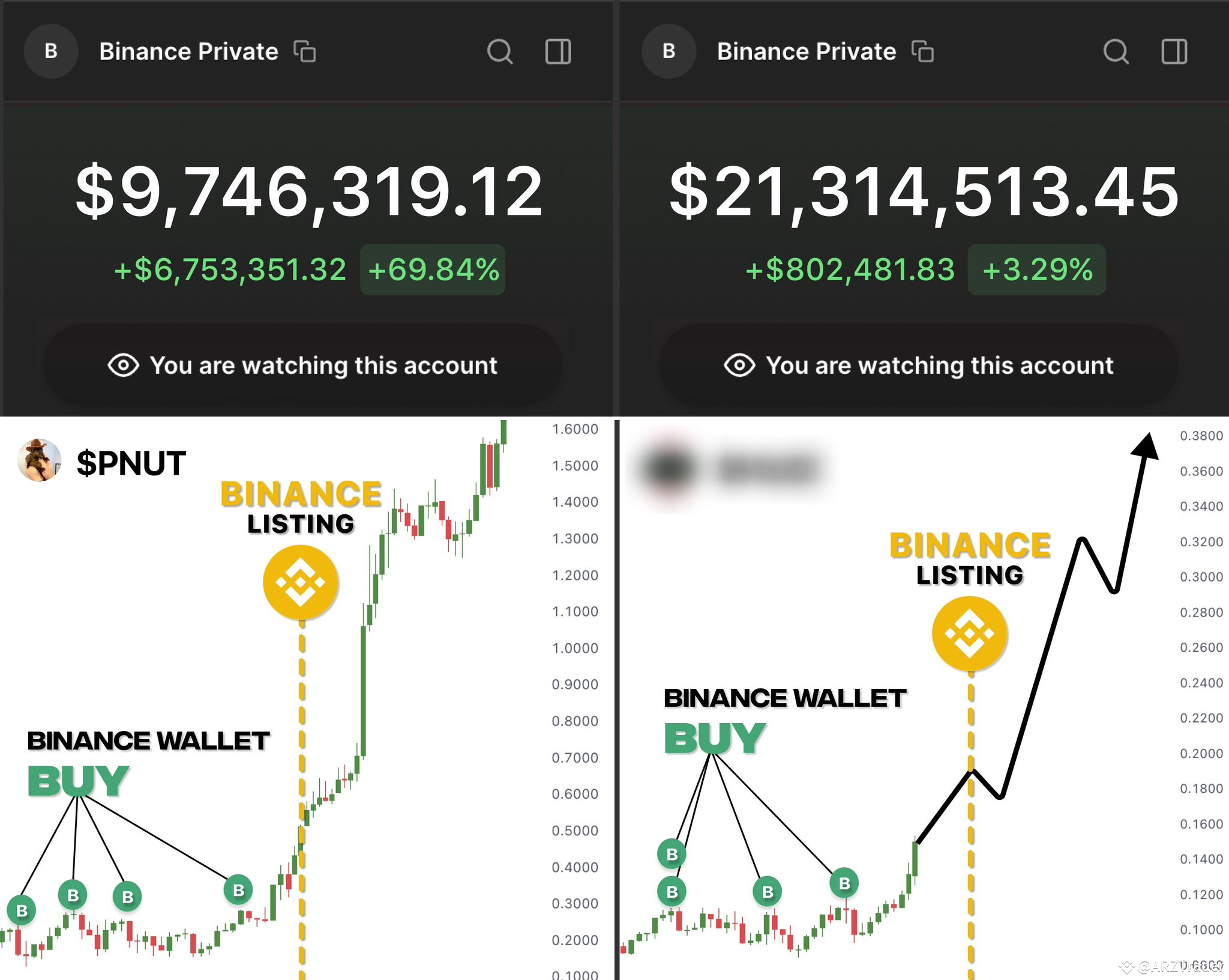Screen dimensions: 1229x980
Task: Copy the left Binance Private wallet address
Action: click(x=305, y=52)
